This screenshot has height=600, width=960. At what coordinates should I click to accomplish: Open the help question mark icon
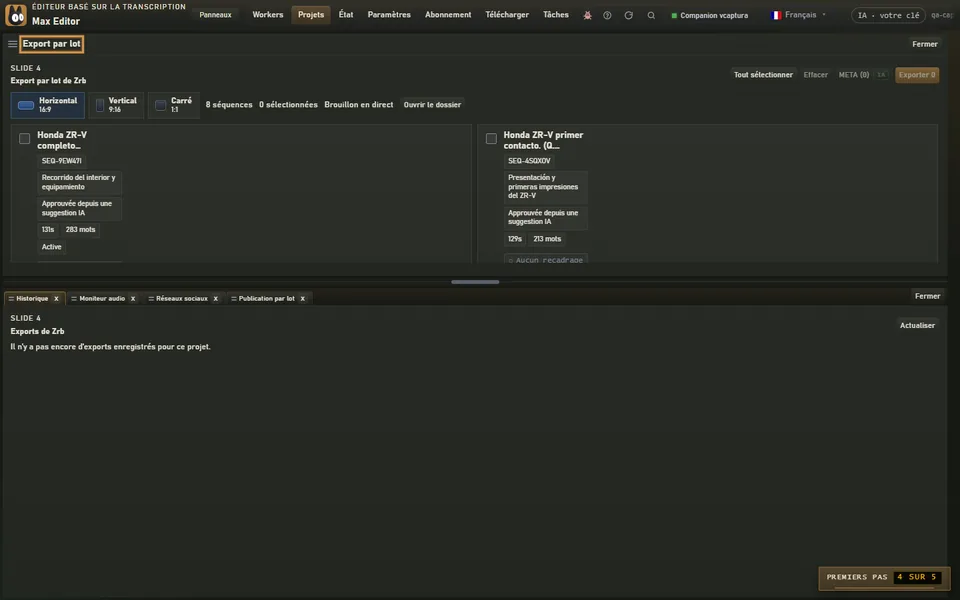pyautogui.click(x=607, y=15)
